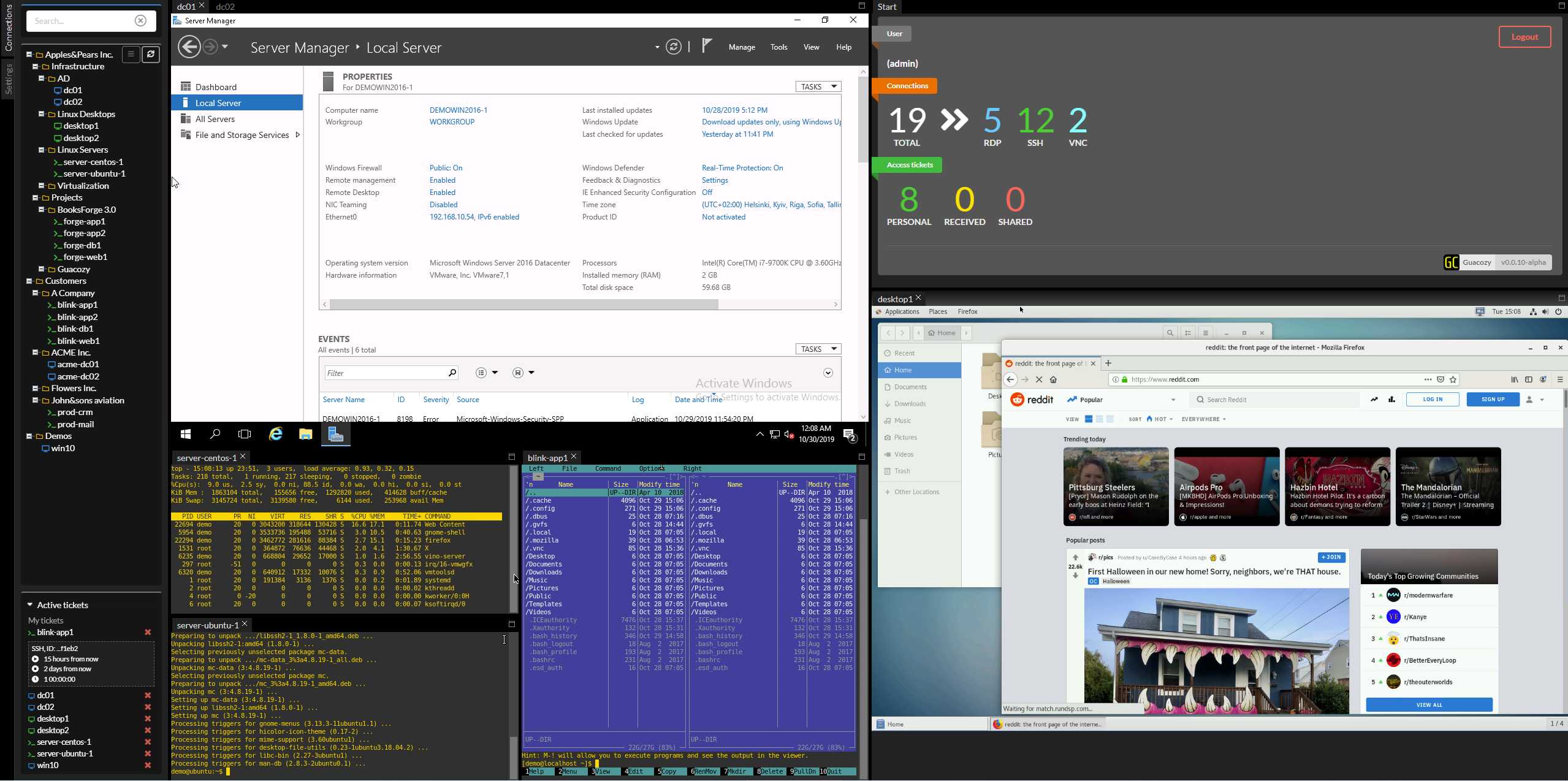Screen dimensions: 1568x781
Task: Click the reddit trending arrow icon
Action: click(1374, 400)
